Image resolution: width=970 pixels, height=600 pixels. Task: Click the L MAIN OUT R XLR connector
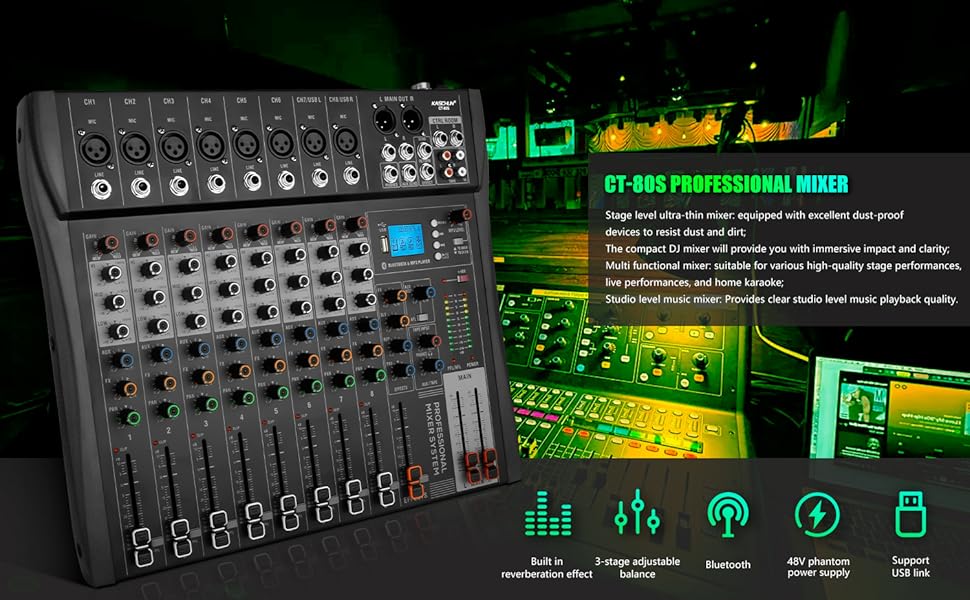pyautogui.click(x=384, y=120)
